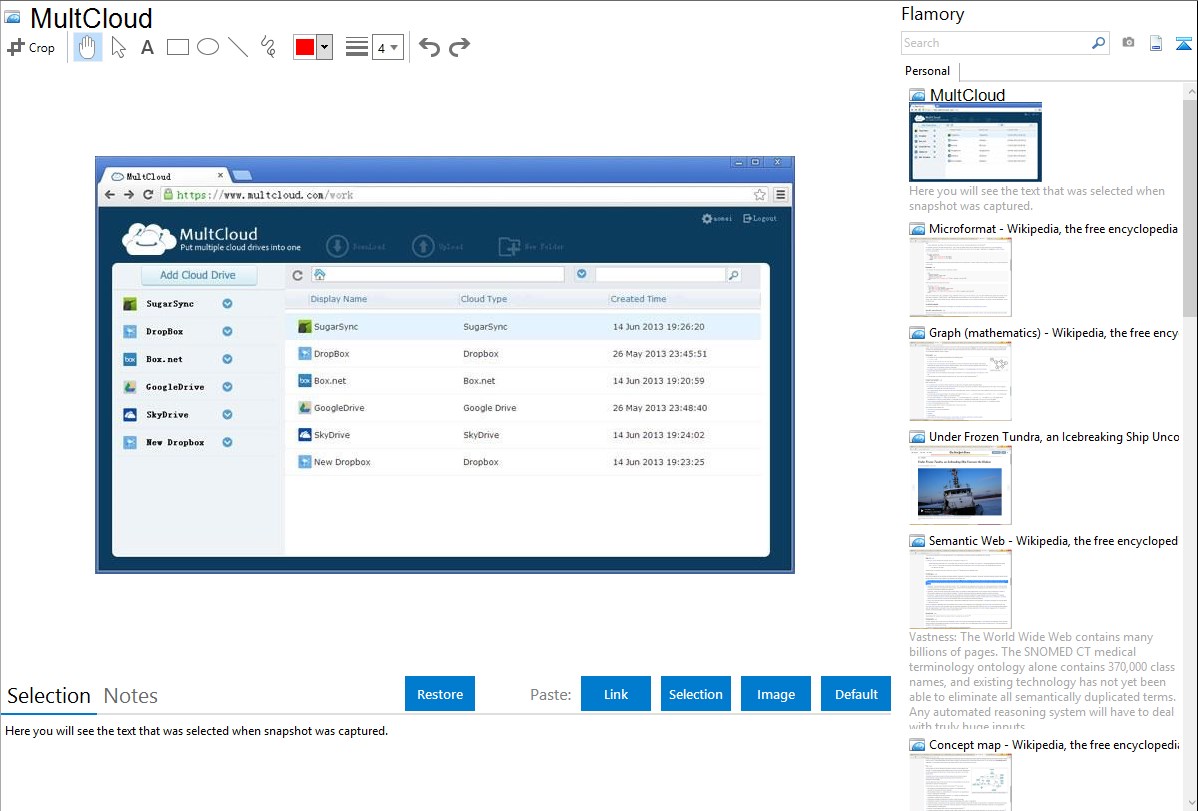Select the rectangle shape tool
The image size is (1198, 811).
coord(178,47)
